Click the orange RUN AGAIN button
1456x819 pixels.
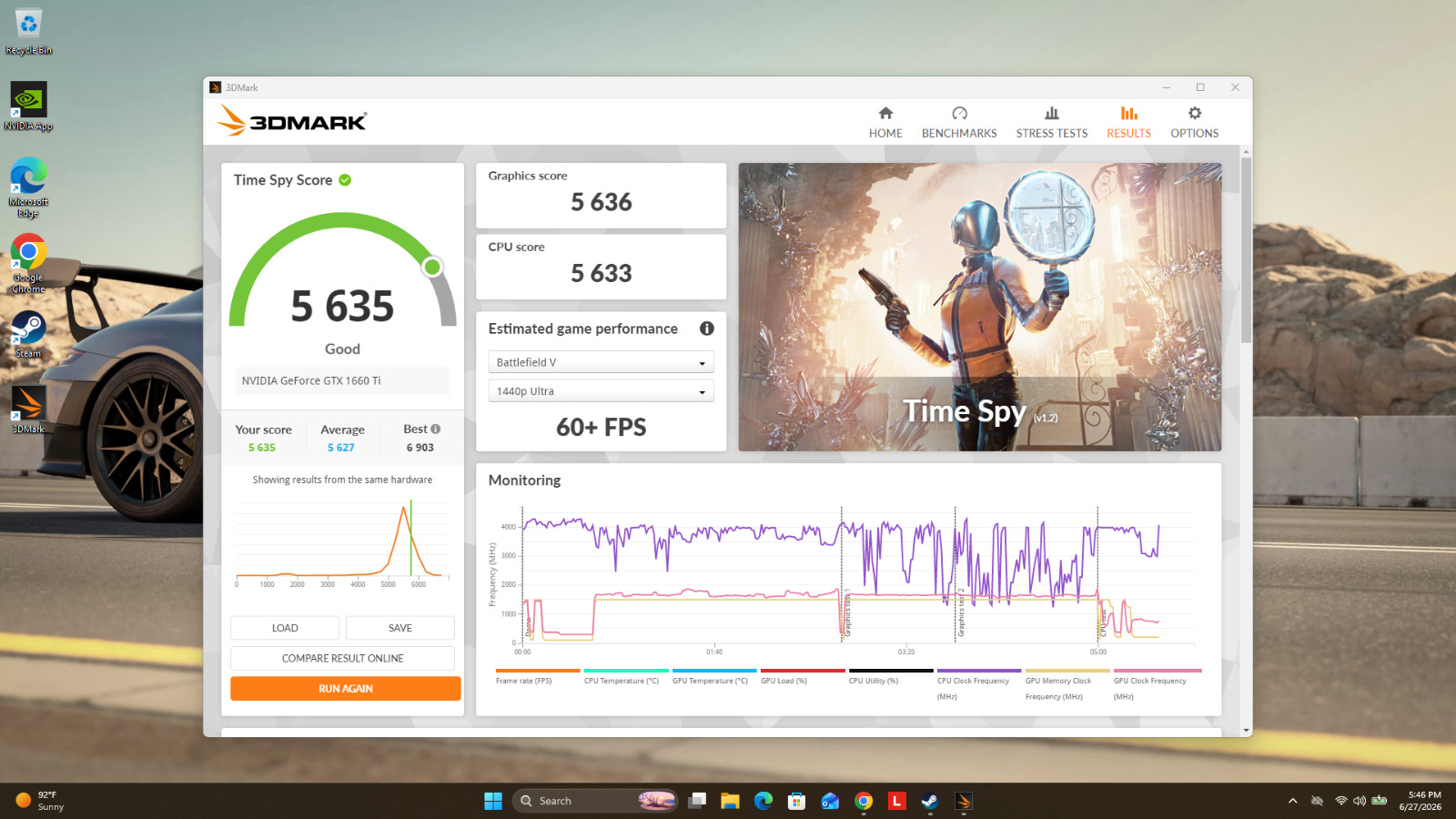pos(345,689)
